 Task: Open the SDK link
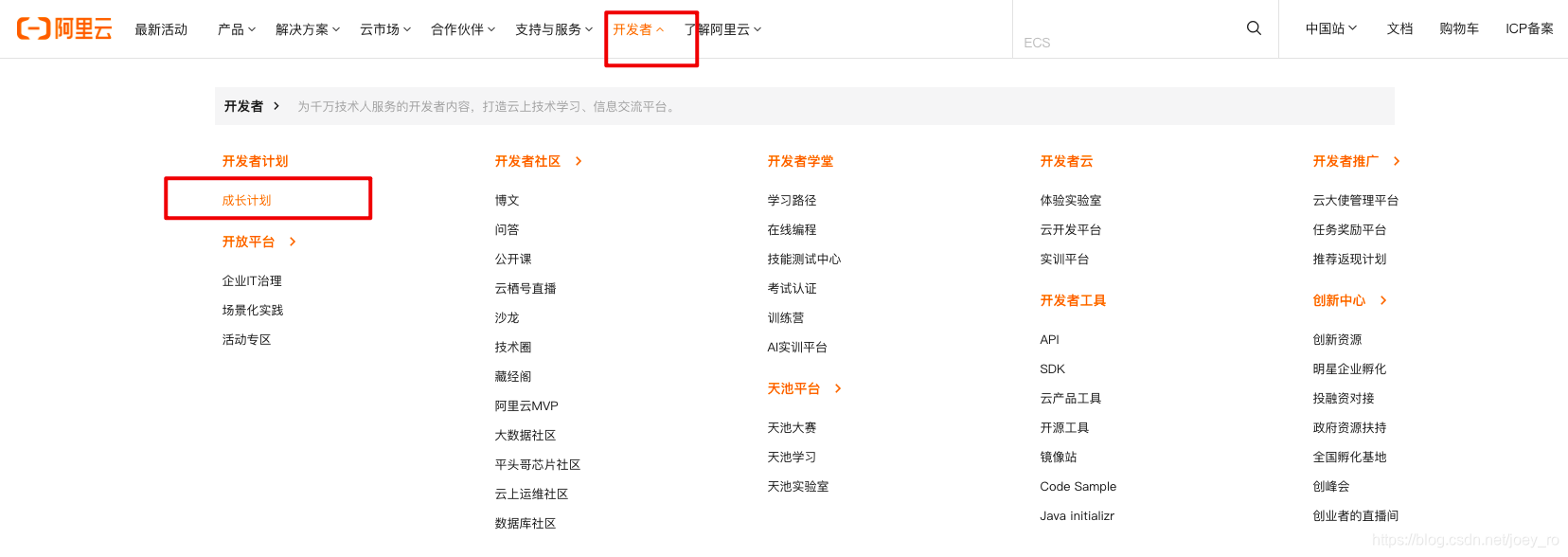[x=1053, y=368]
